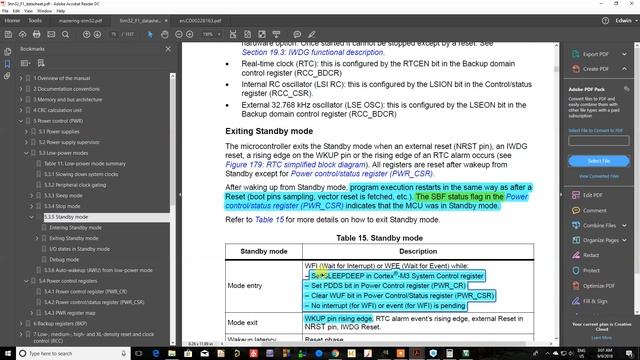Open the attachments paperclip panel
640x360 pixels.
pos(7,76)
